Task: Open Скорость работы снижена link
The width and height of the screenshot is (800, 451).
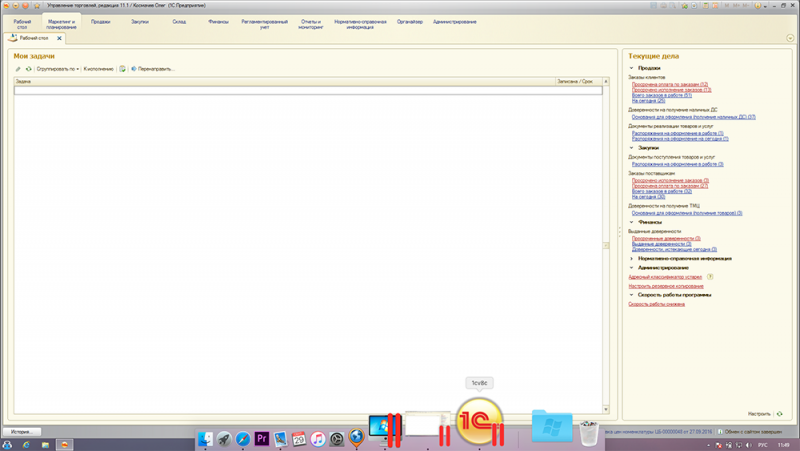Action: (x=657, y=304)
